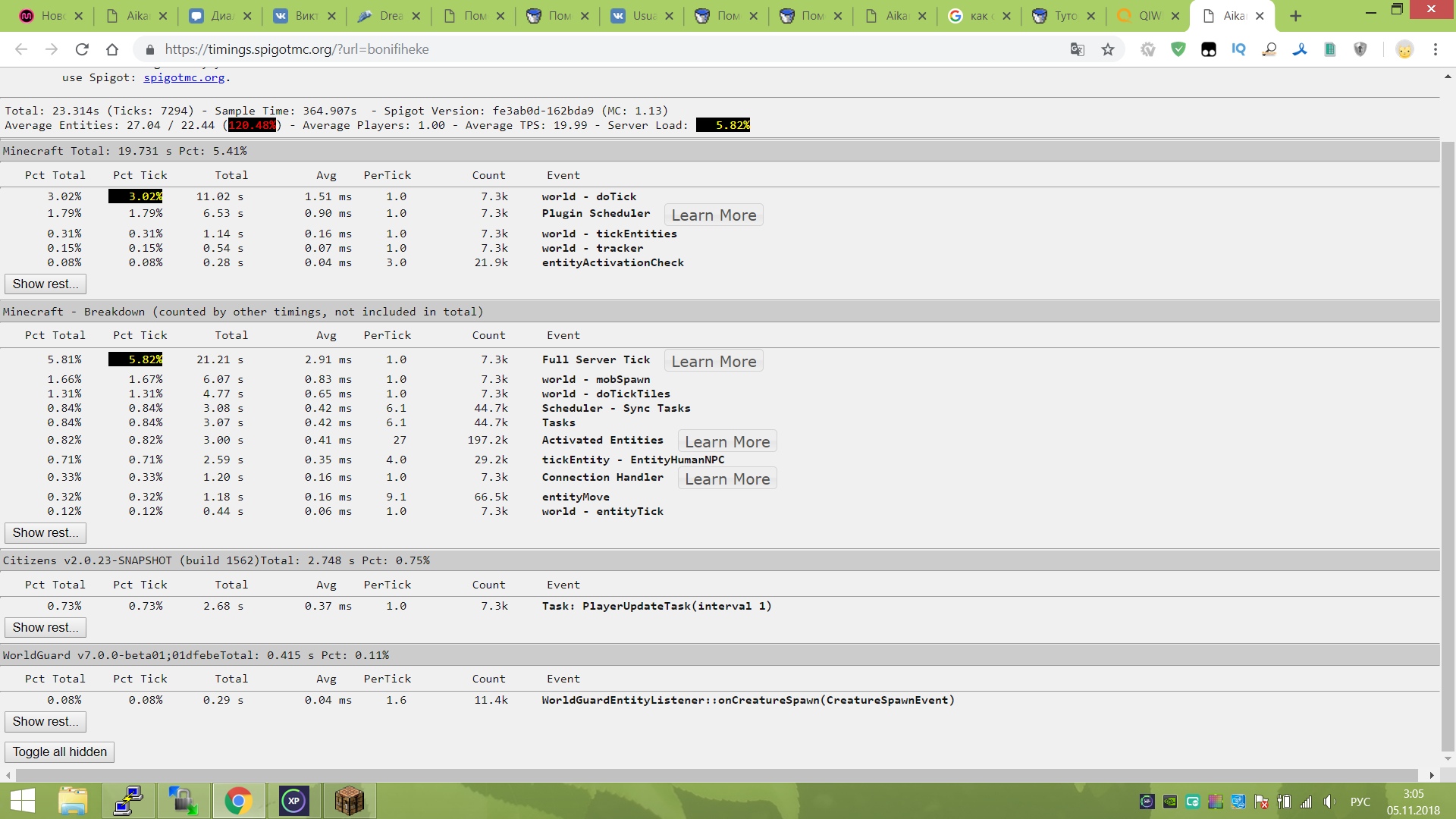Click the highlighted 5.82% server load
This screenshot has height=819, width=1456.
coord(723,125)
